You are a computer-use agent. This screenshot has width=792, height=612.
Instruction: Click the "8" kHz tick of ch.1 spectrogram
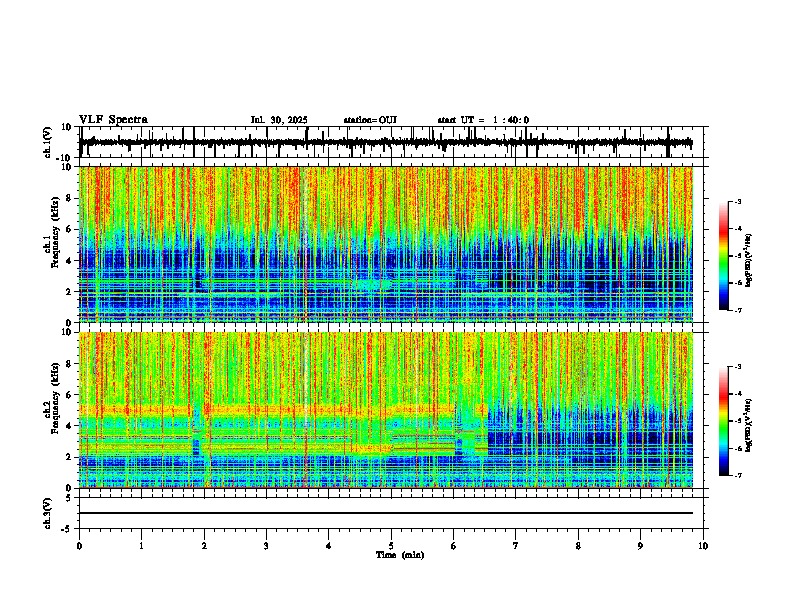(x=70, y=198)
